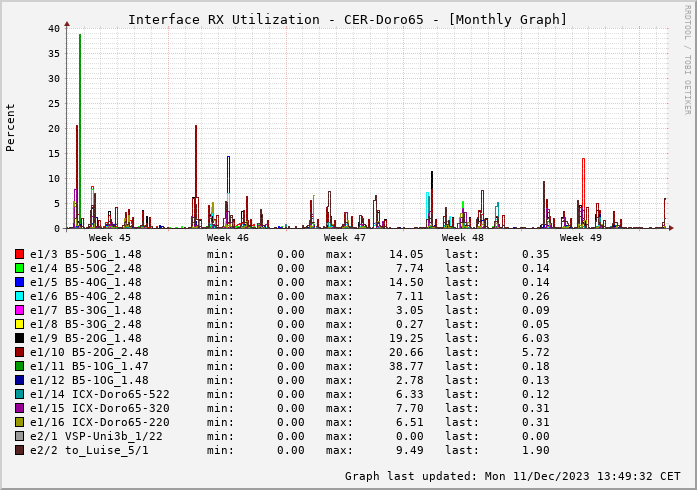Click the cyan e1/6 B5-40G_2.48 legend swatch
The width and height of the screenshot is (697, 490).
[x=19, y=296]
